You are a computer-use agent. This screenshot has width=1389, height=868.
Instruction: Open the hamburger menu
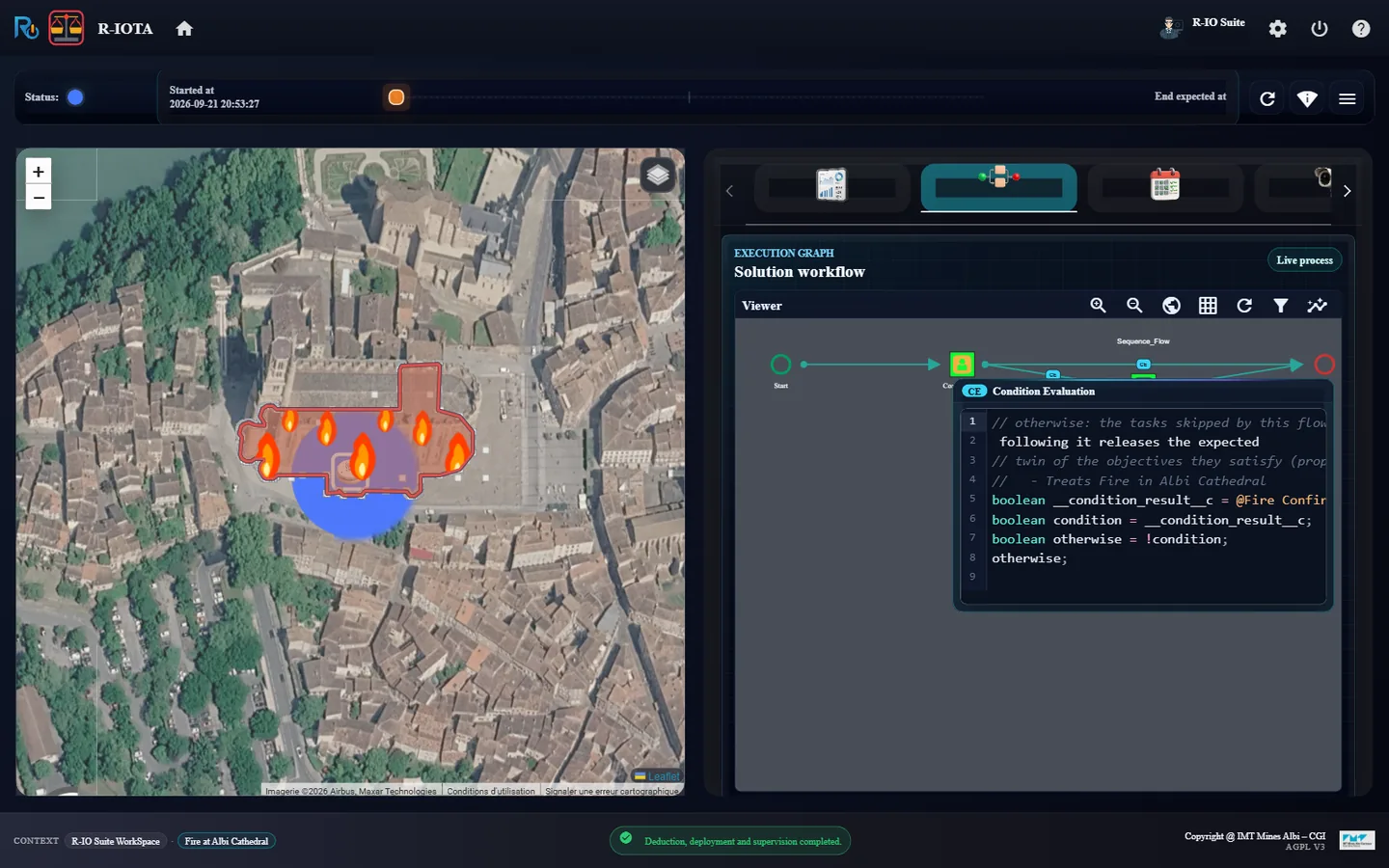pyautogui.click(x=1348, y=98)
